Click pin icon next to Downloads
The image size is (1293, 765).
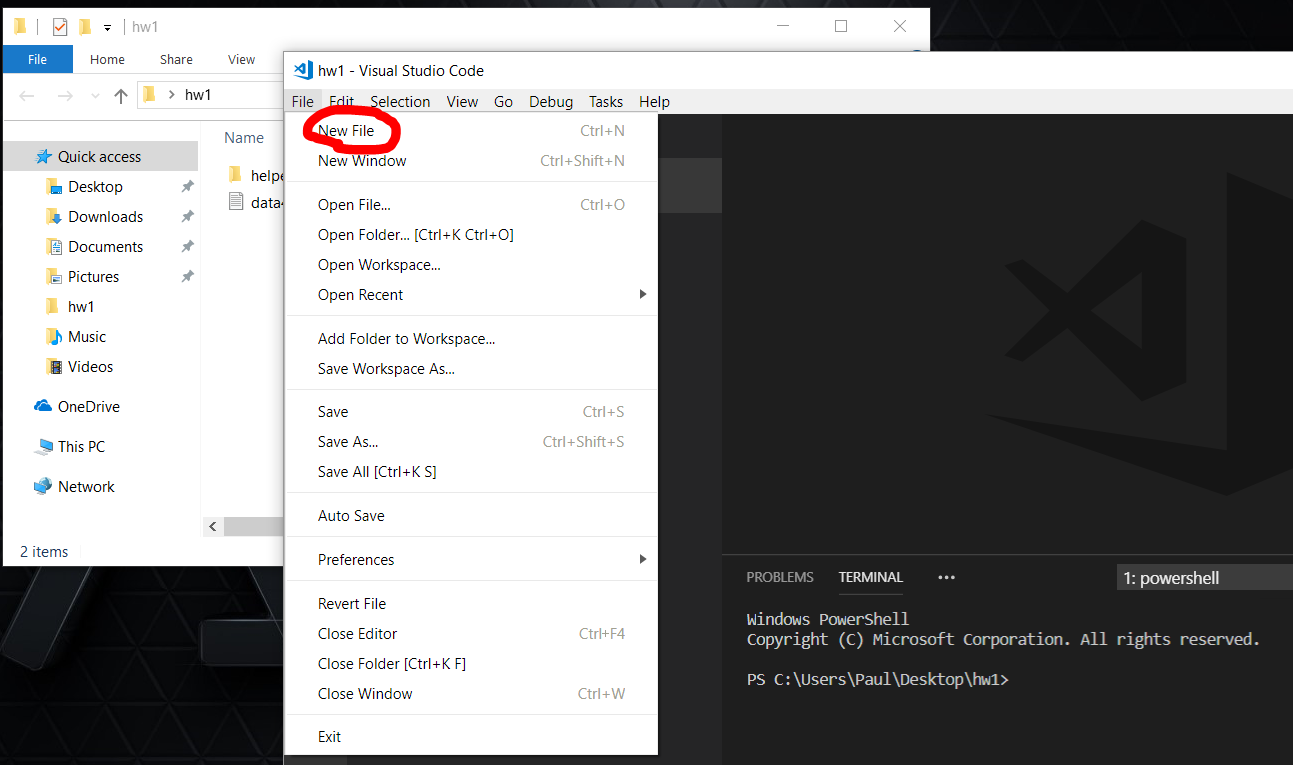pos(187,217)
